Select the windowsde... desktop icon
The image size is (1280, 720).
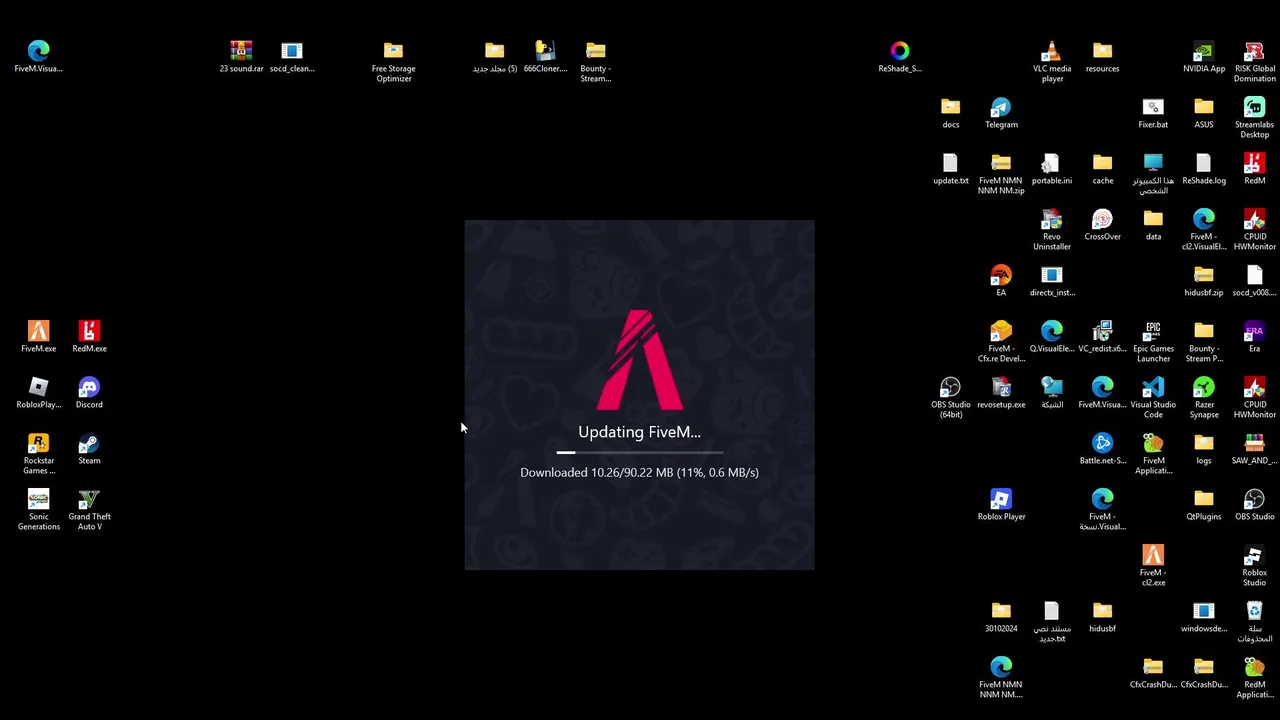click(x=1204, y=617)
